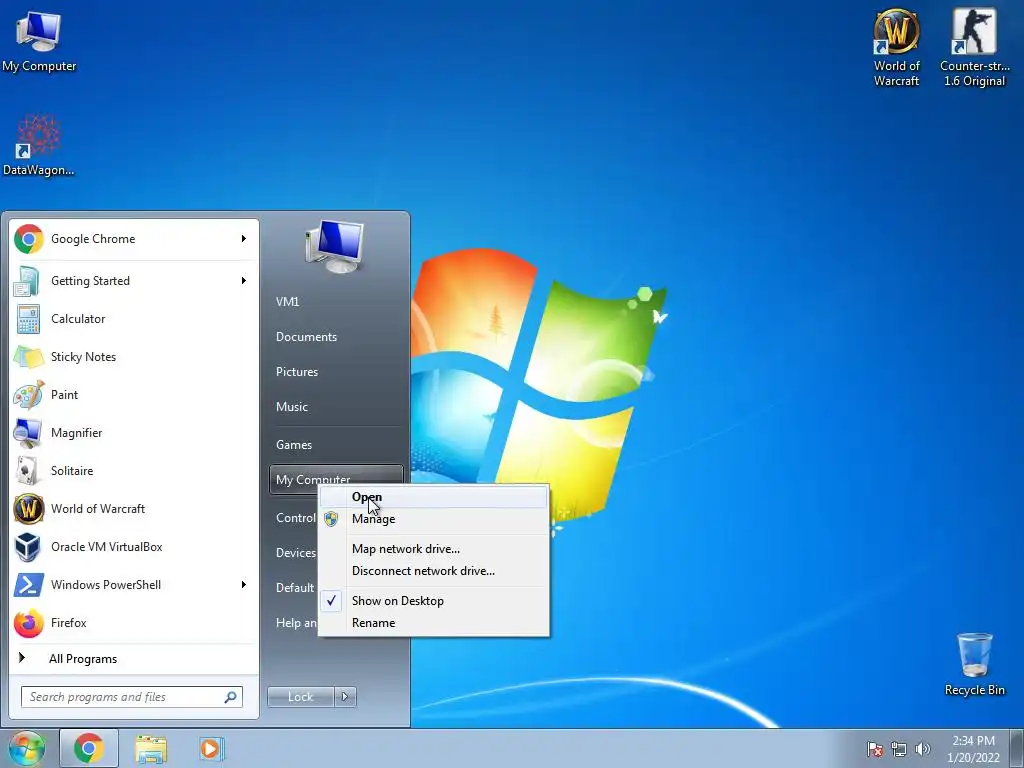Open VM1 user folder link
The height and width of the screenshot is (768, 1024).
[x=336, y=302]
